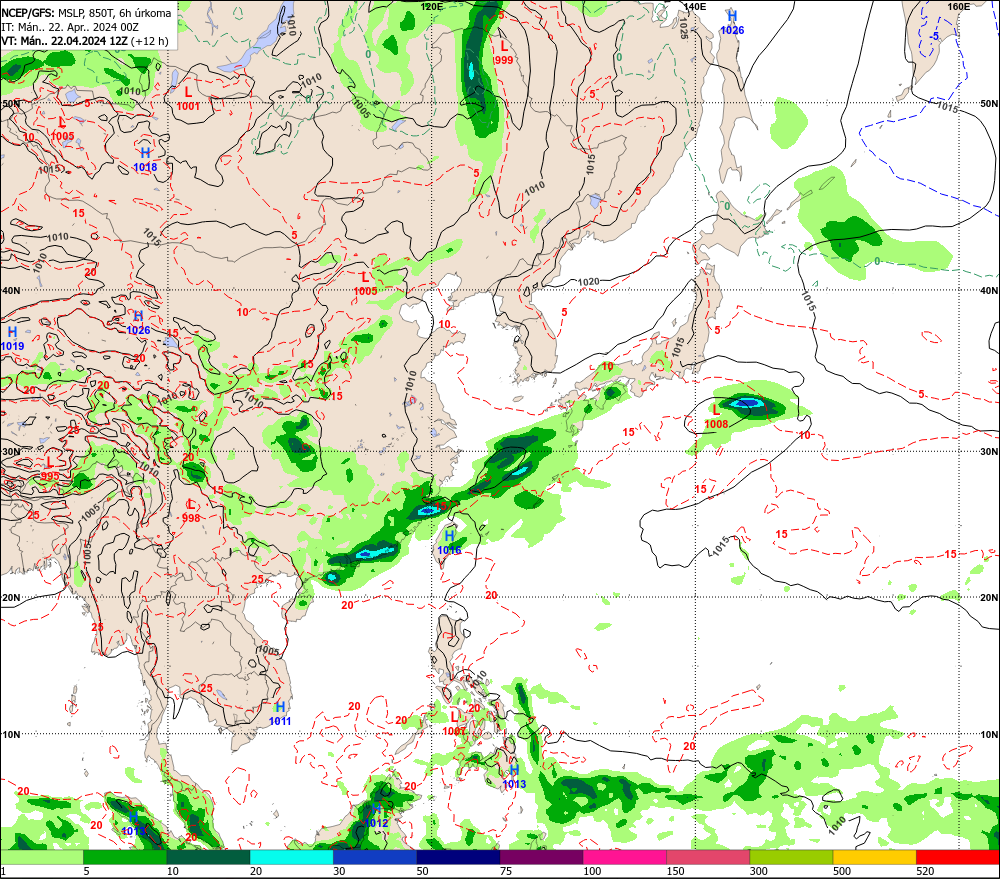Select the olive 300–500 legend swatch
Image resolution: width=1000 pixels, height=879 pixels.
tap(791, 857)
